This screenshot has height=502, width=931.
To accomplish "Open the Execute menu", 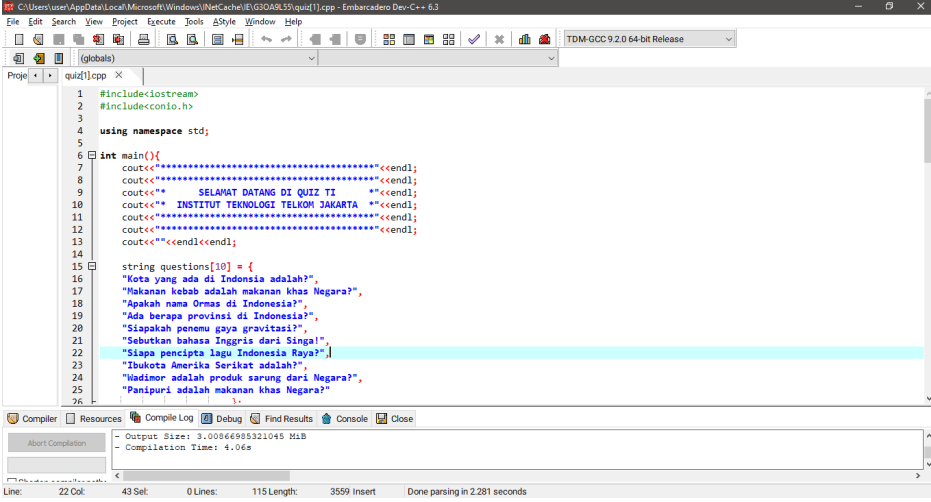I will [x=161, y=21].
